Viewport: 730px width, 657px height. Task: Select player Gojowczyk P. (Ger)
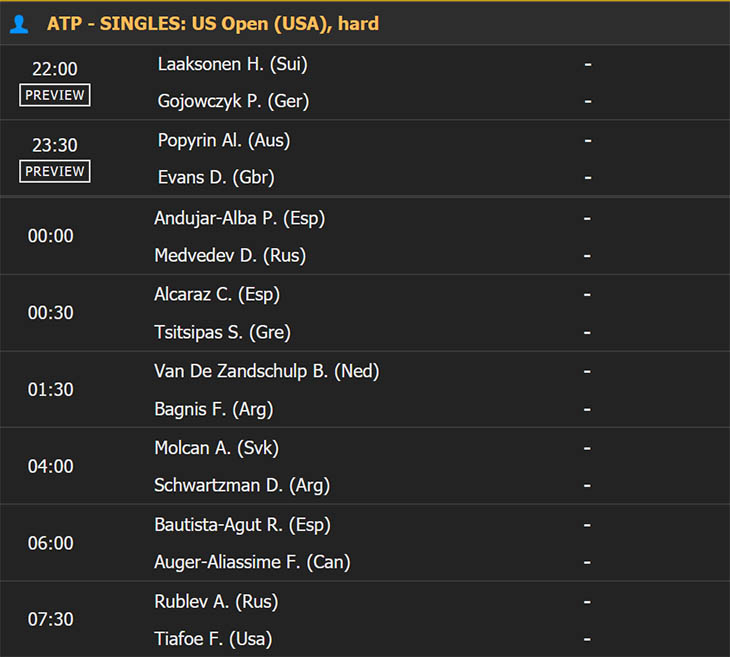tap(233, 101)
